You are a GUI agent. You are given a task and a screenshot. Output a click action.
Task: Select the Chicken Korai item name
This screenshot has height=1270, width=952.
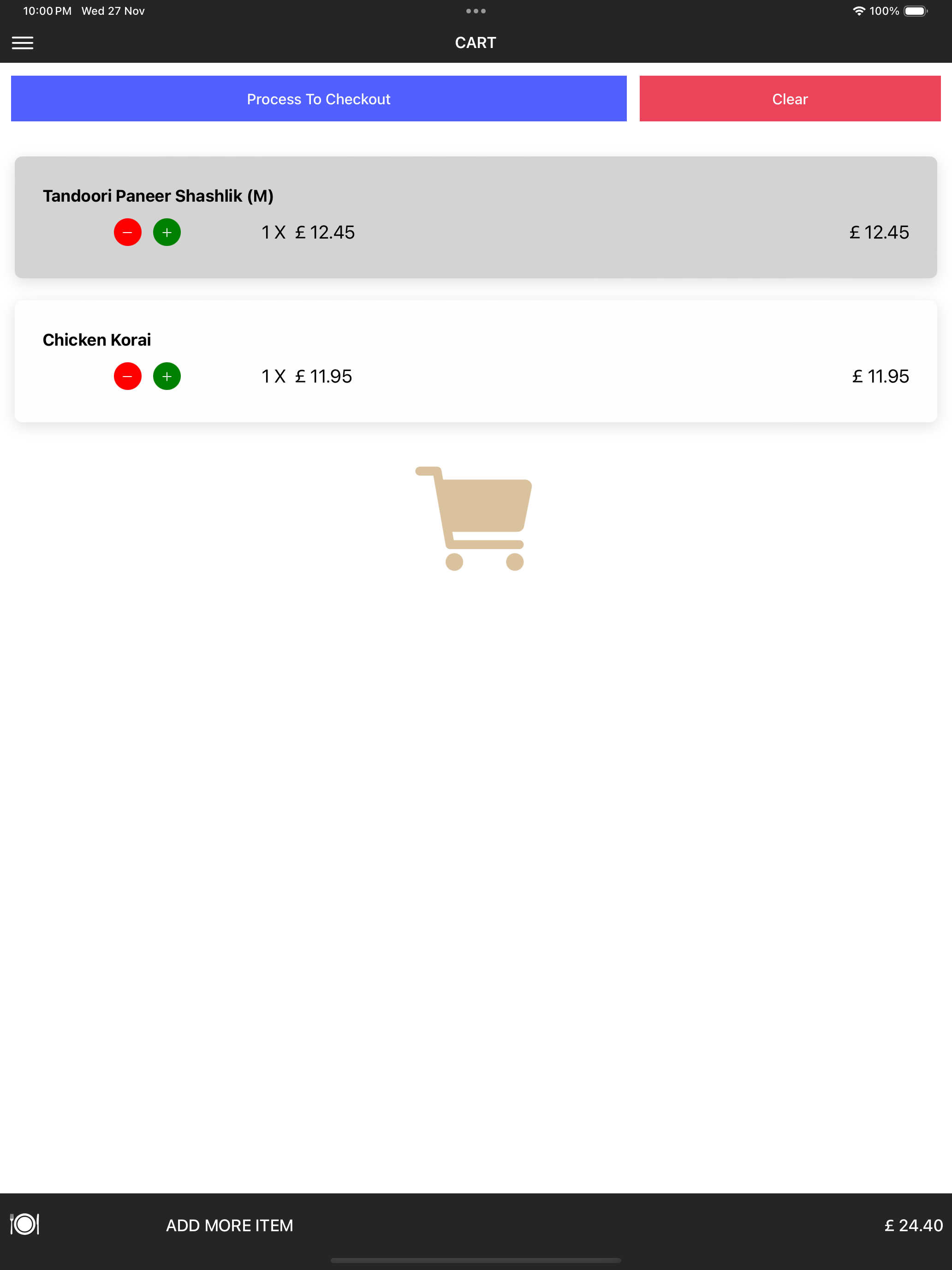(97, 340)
